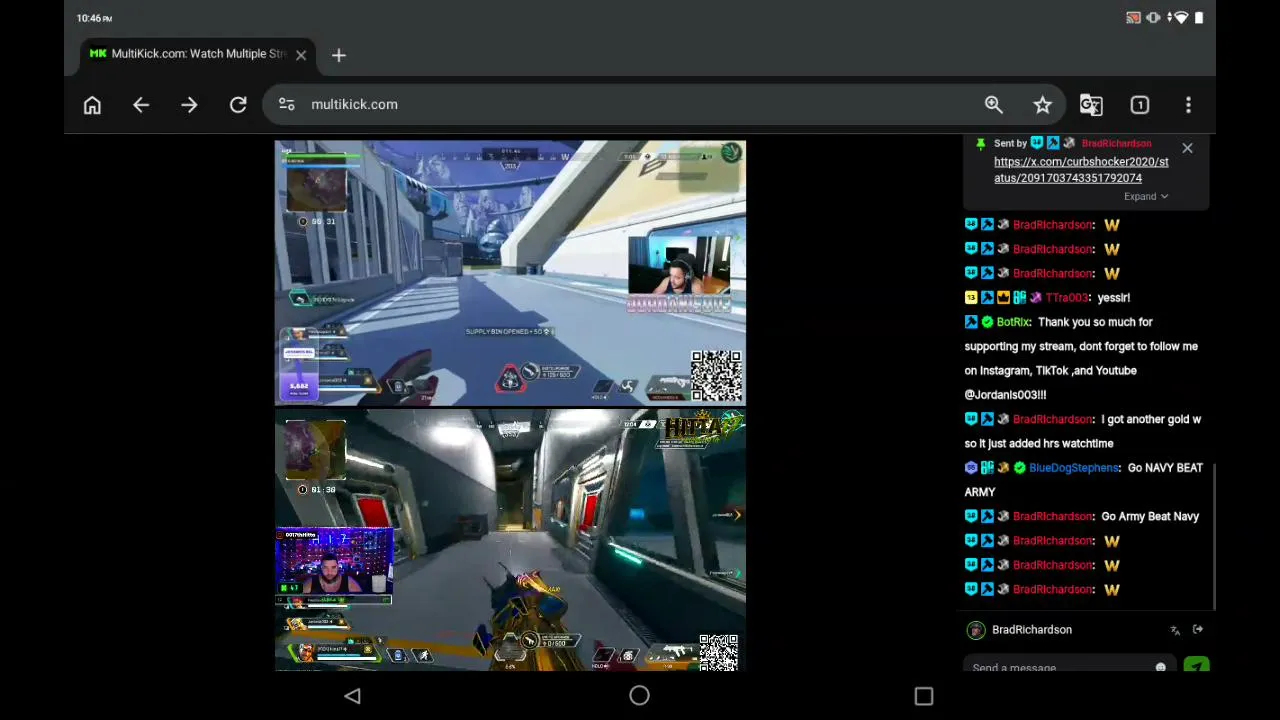Open BlueDogStephens's chat profile
This screenshot has height=720, width=1280.
pos(1074,468)
